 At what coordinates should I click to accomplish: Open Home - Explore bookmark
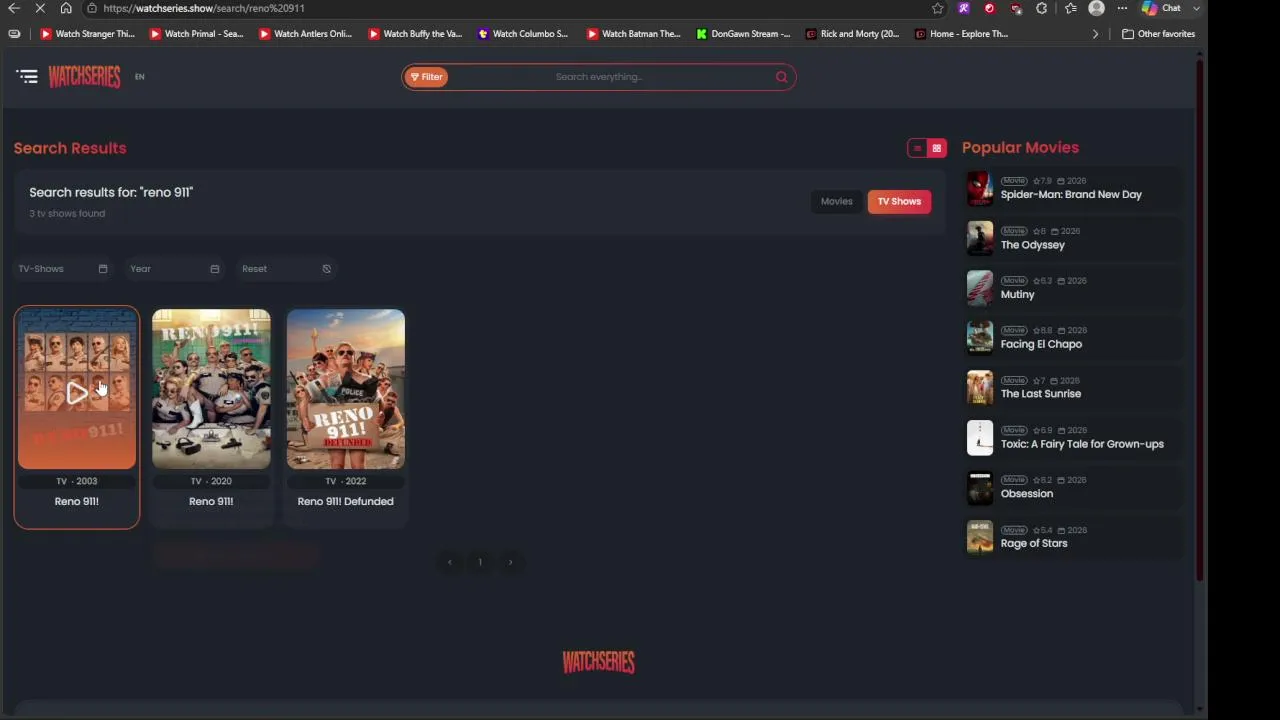pos(962,34)
